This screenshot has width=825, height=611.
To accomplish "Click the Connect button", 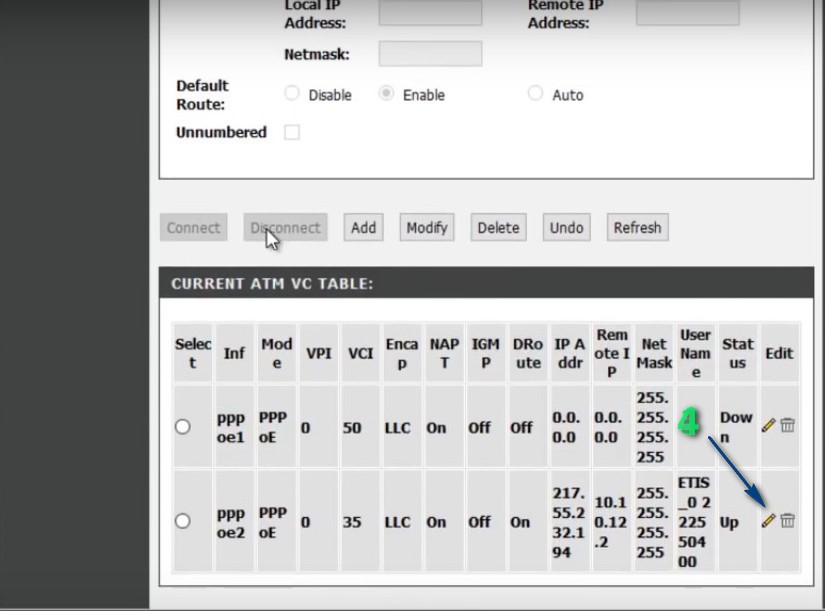I will [x=194, y=227].
